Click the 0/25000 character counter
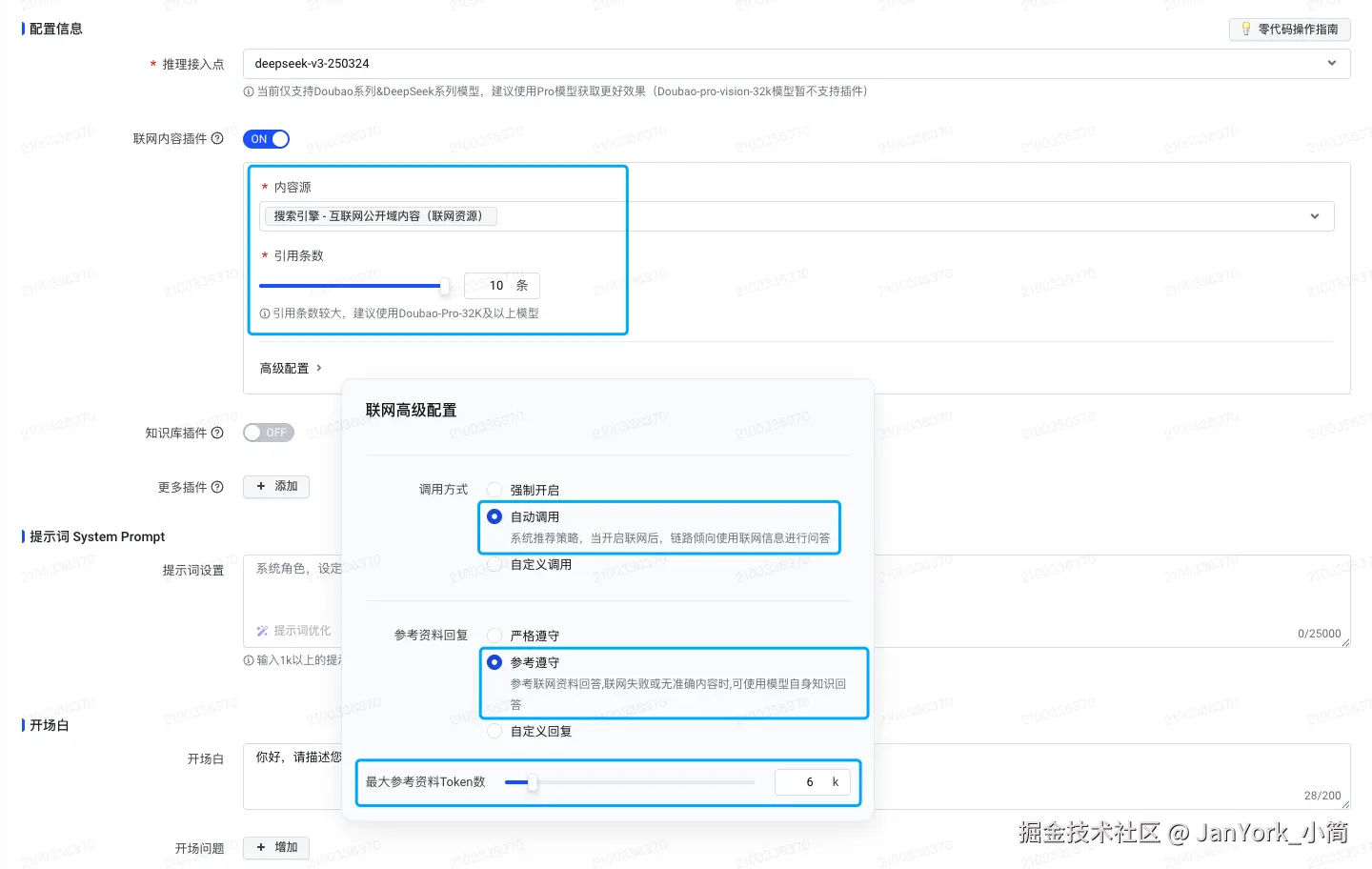This screenshot has width=1372, height=869. pyautogui.click(x=1319, y=634)
